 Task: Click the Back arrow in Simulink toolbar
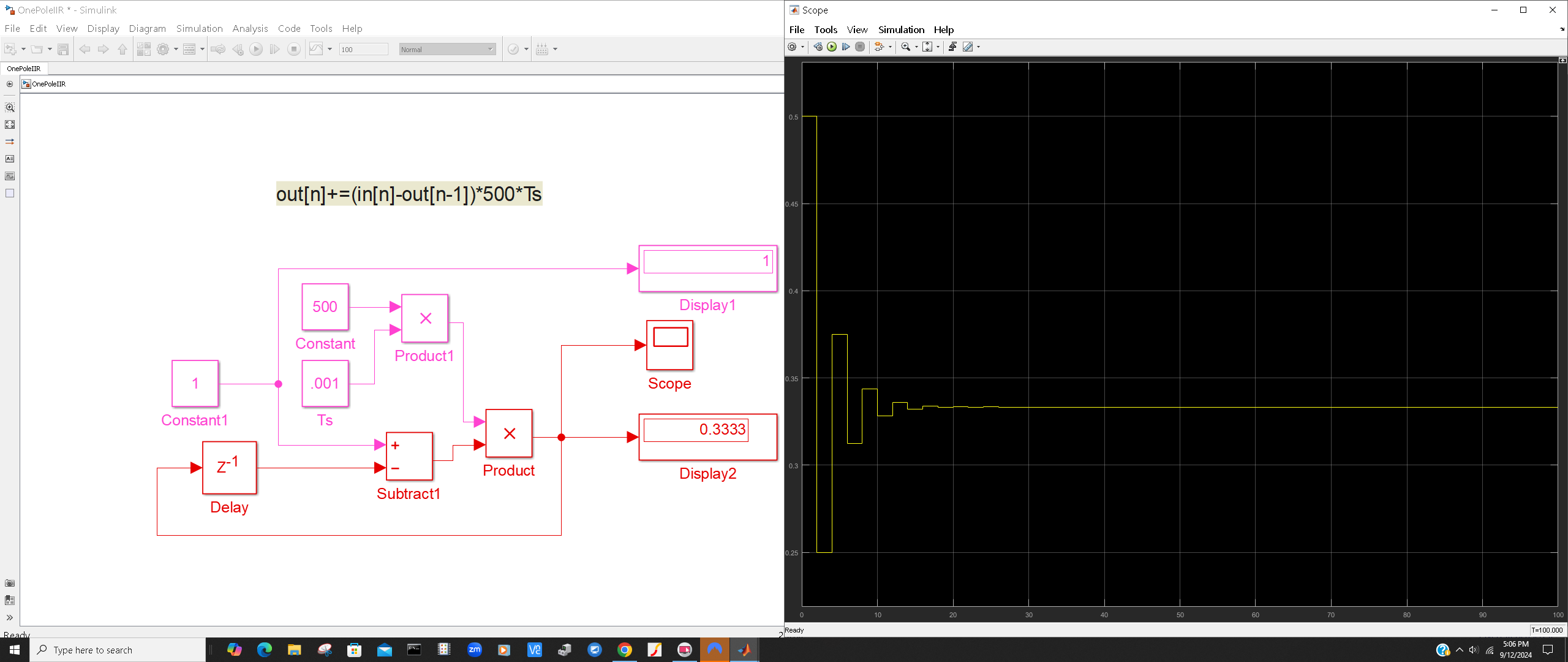click(x=85, y=49)
